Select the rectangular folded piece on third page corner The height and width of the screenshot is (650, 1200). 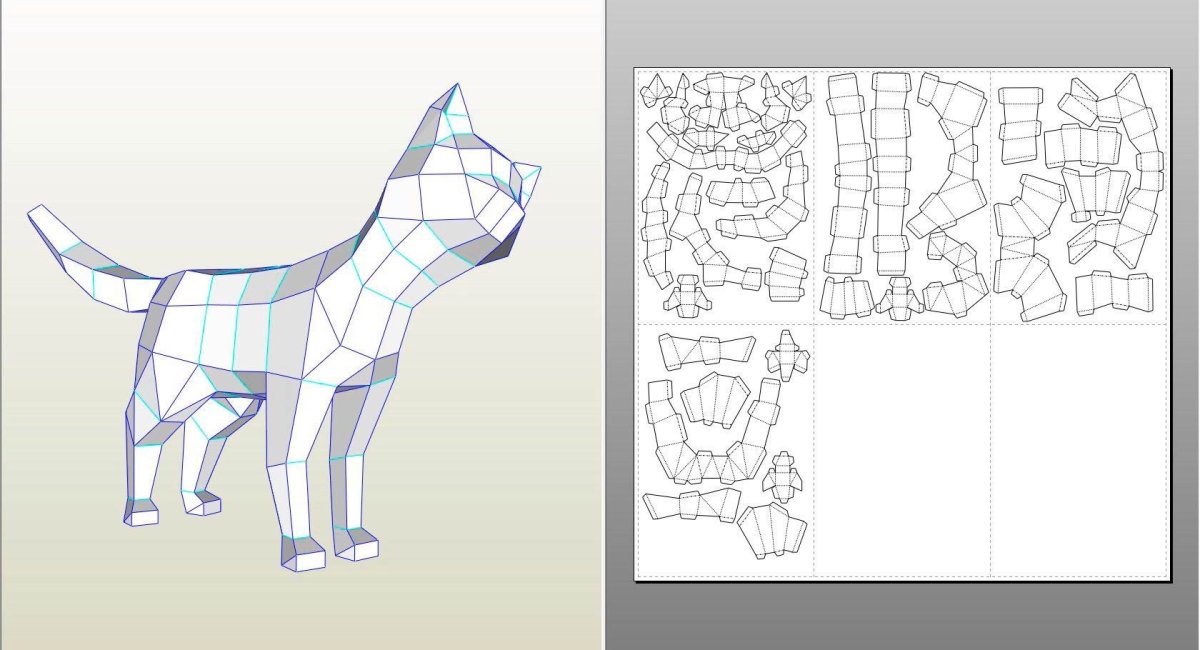click(1020, 126)
